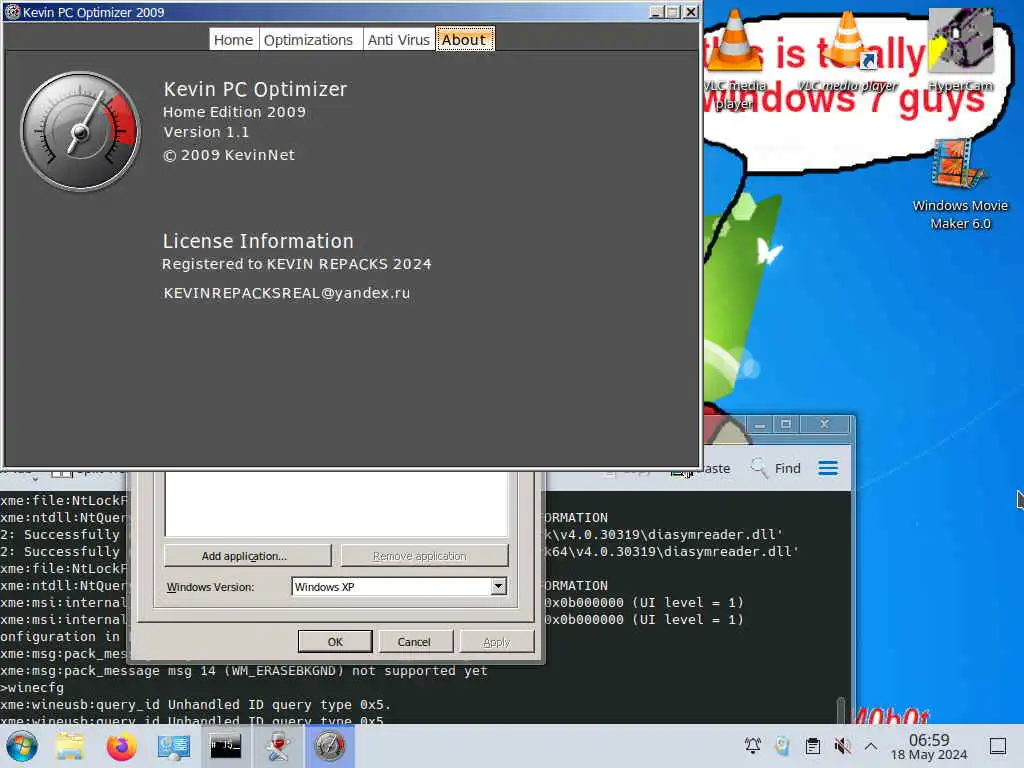Open the HyperCam desktop icon
The width and height of the screenshot is (1024, 768).
pyautogui.click(x=961, y=50)
